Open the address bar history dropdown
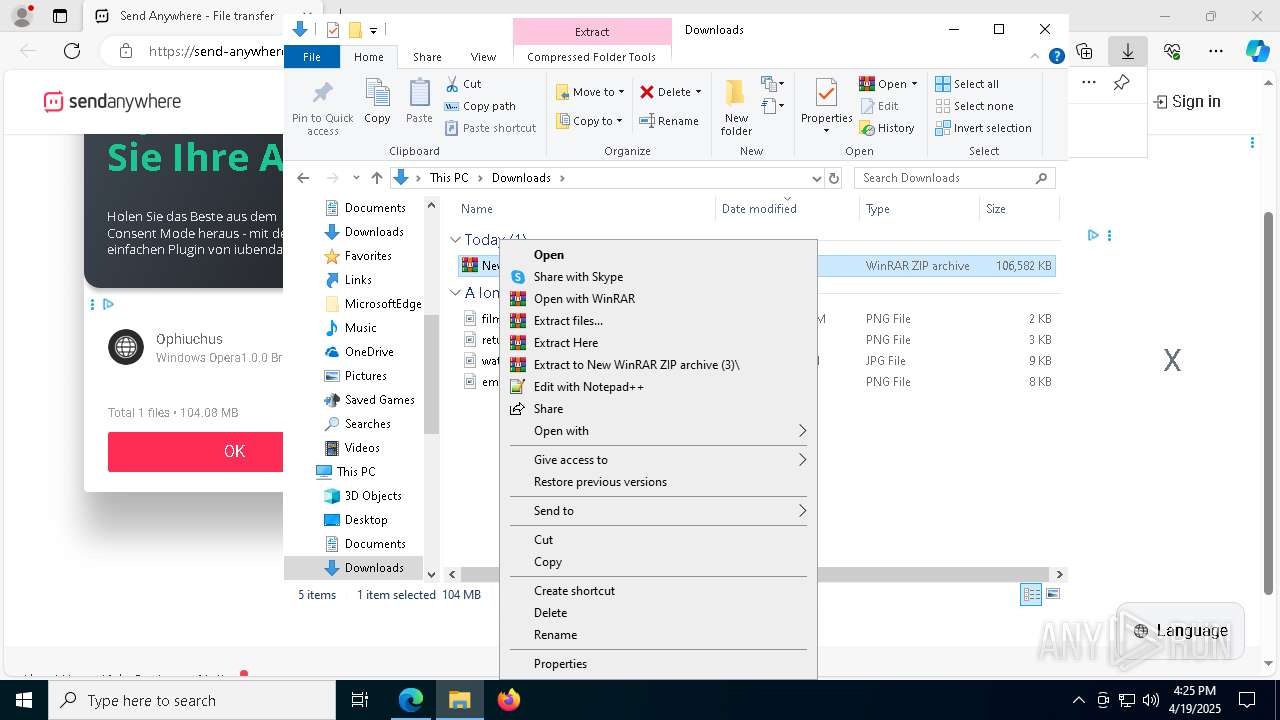Screen dimensions: 1280x720 coord(816,178)
